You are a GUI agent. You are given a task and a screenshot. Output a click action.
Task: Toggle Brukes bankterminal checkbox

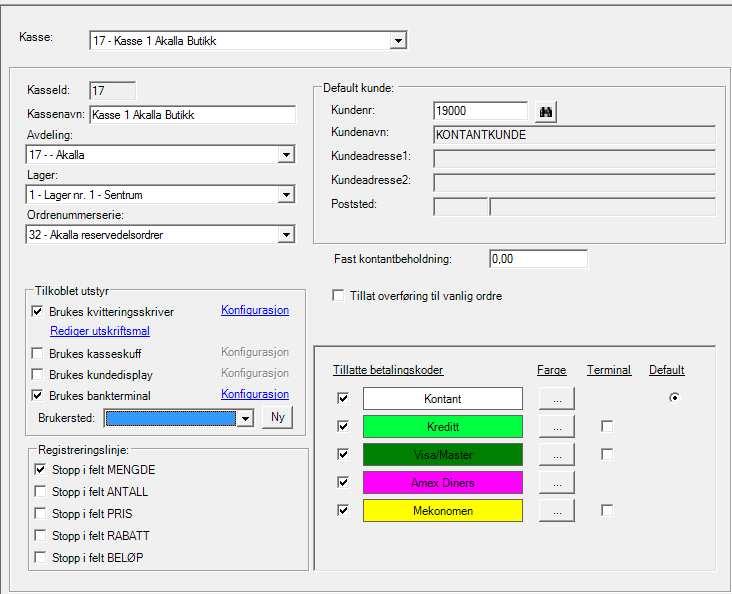pyautogui.click(x=37, y=395)
